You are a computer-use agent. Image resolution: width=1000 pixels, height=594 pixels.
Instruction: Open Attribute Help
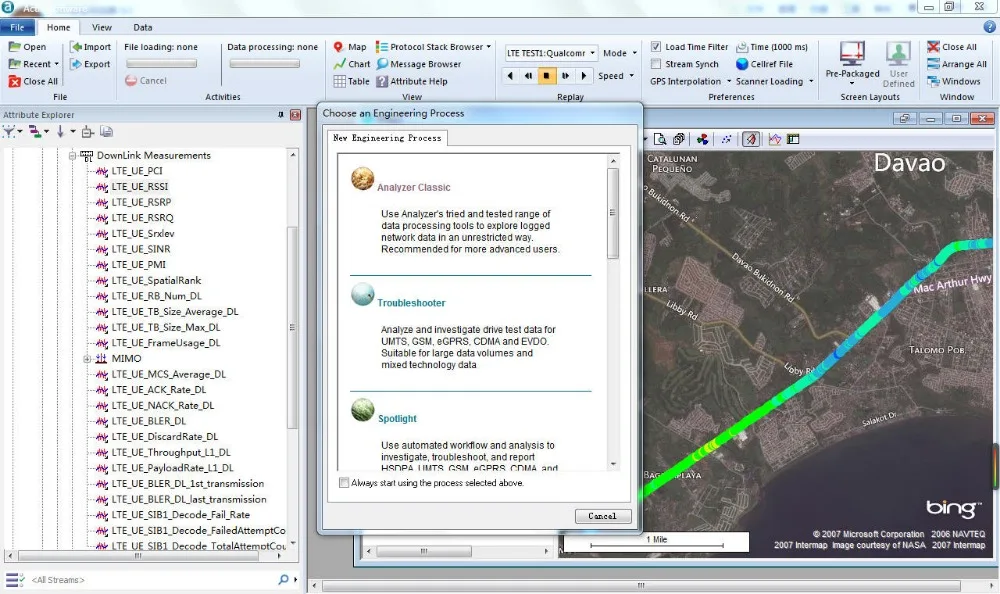(x=412, y=81)
